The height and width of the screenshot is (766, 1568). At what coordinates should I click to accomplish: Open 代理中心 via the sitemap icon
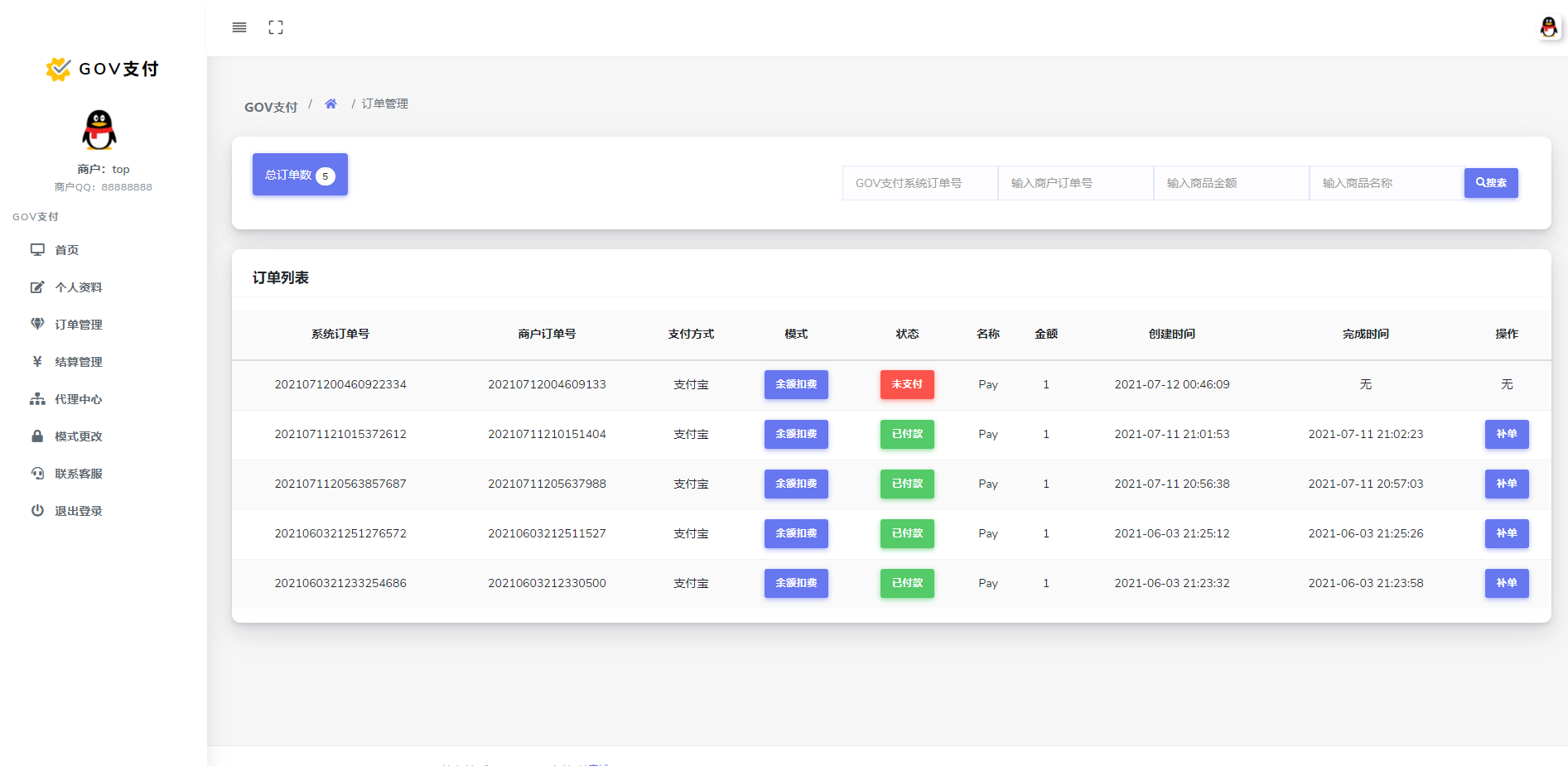coord(37,398)
